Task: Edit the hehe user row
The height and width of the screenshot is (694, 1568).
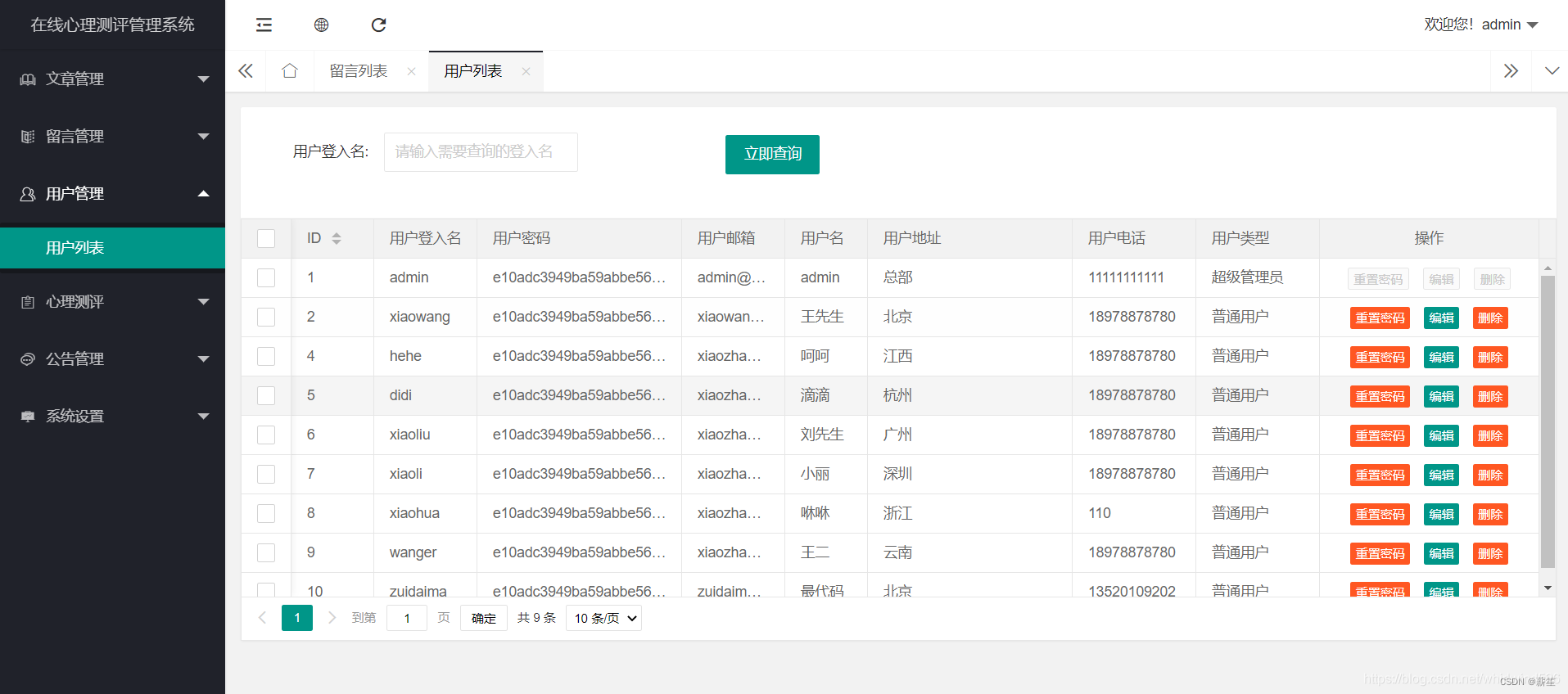Action: tap(1441, 358)
